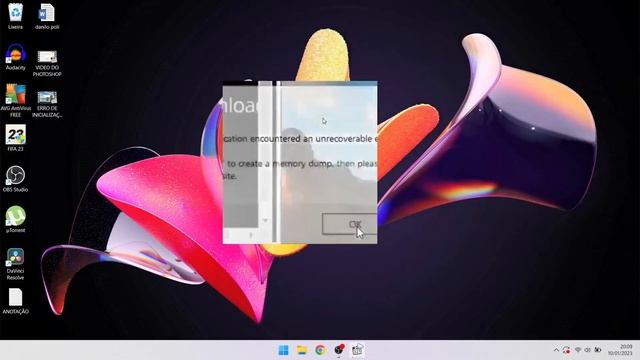Click the error message text mentioning unrecoverable
640x360 pixels.
click(x=299, y=139)
